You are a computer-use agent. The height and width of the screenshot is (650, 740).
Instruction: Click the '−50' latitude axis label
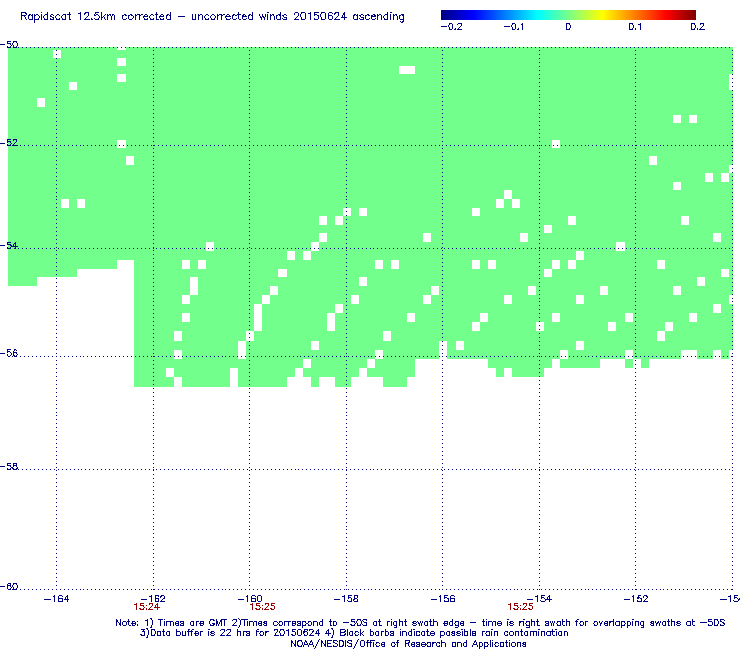click(x=9, y=45)
